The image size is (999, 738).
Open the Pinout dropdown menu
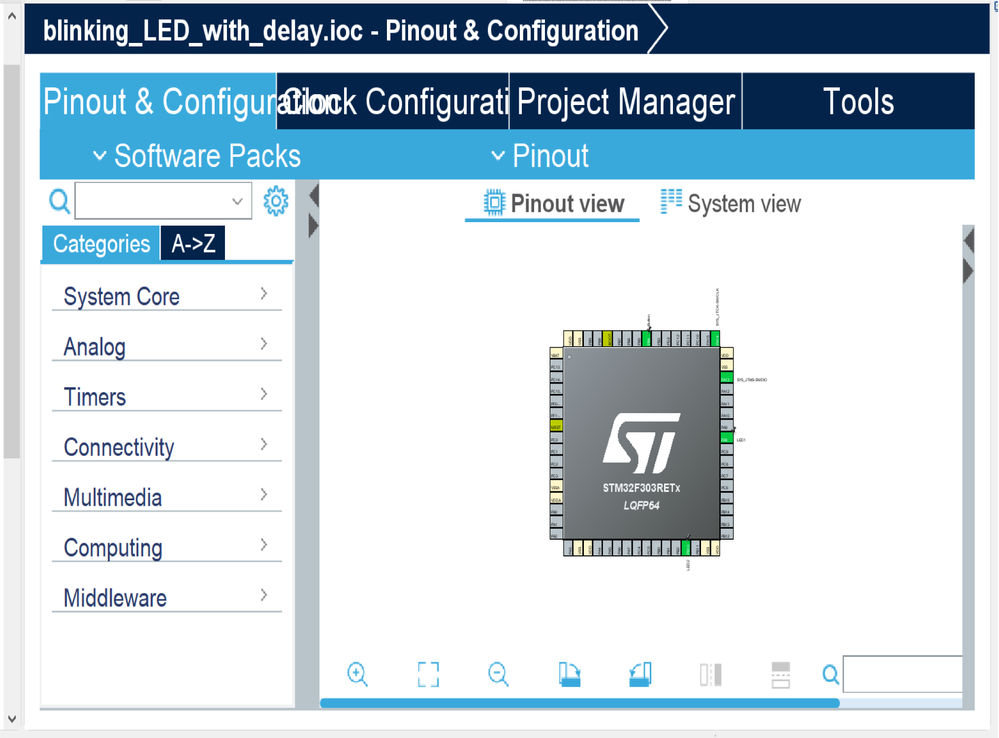coord(540,156)
